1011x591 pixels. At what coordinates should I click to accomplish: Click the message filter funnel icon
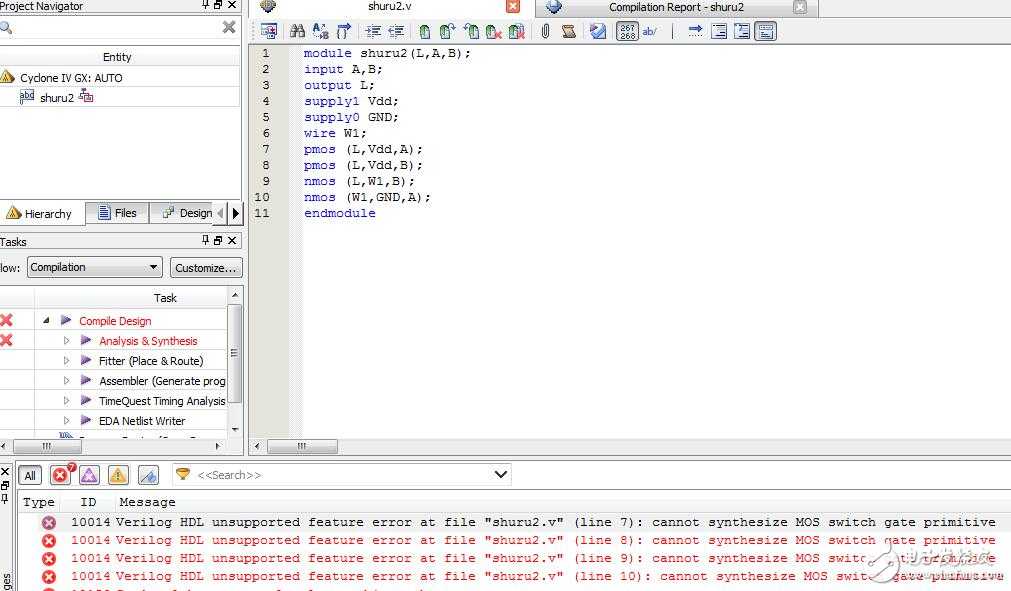[183, 474]
